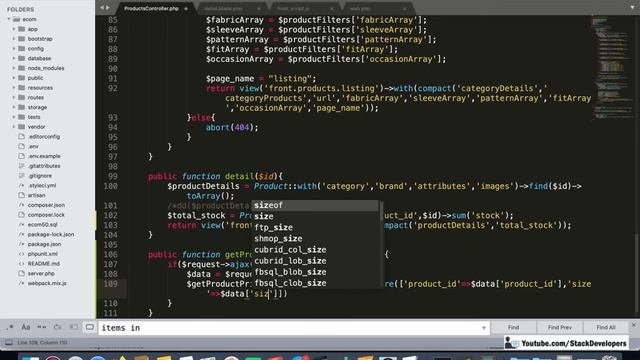Open the tab list dropdown arrow

[632, 8]
